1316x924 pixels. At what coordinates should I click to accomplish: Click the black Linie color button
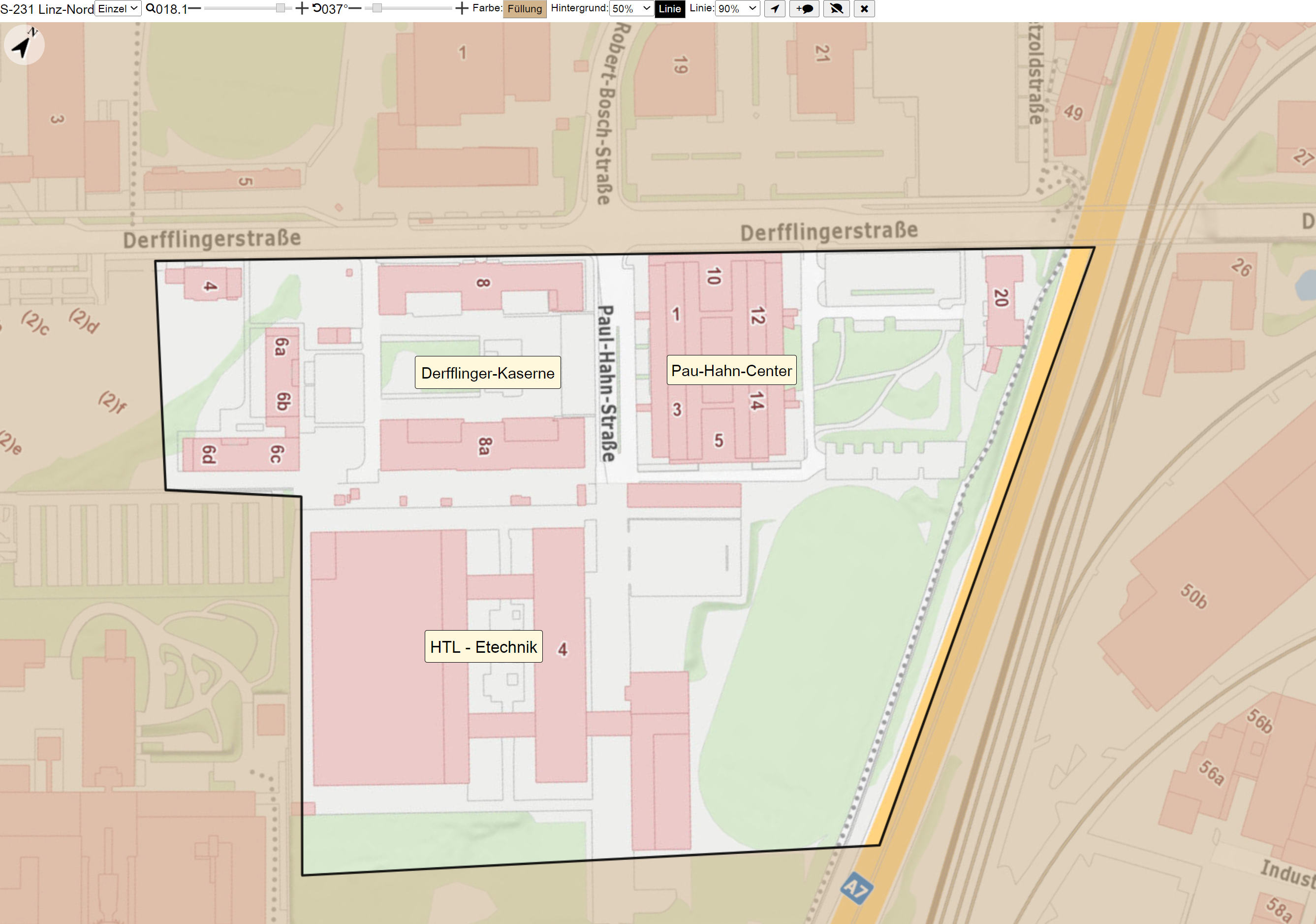[x=669, y=8]
